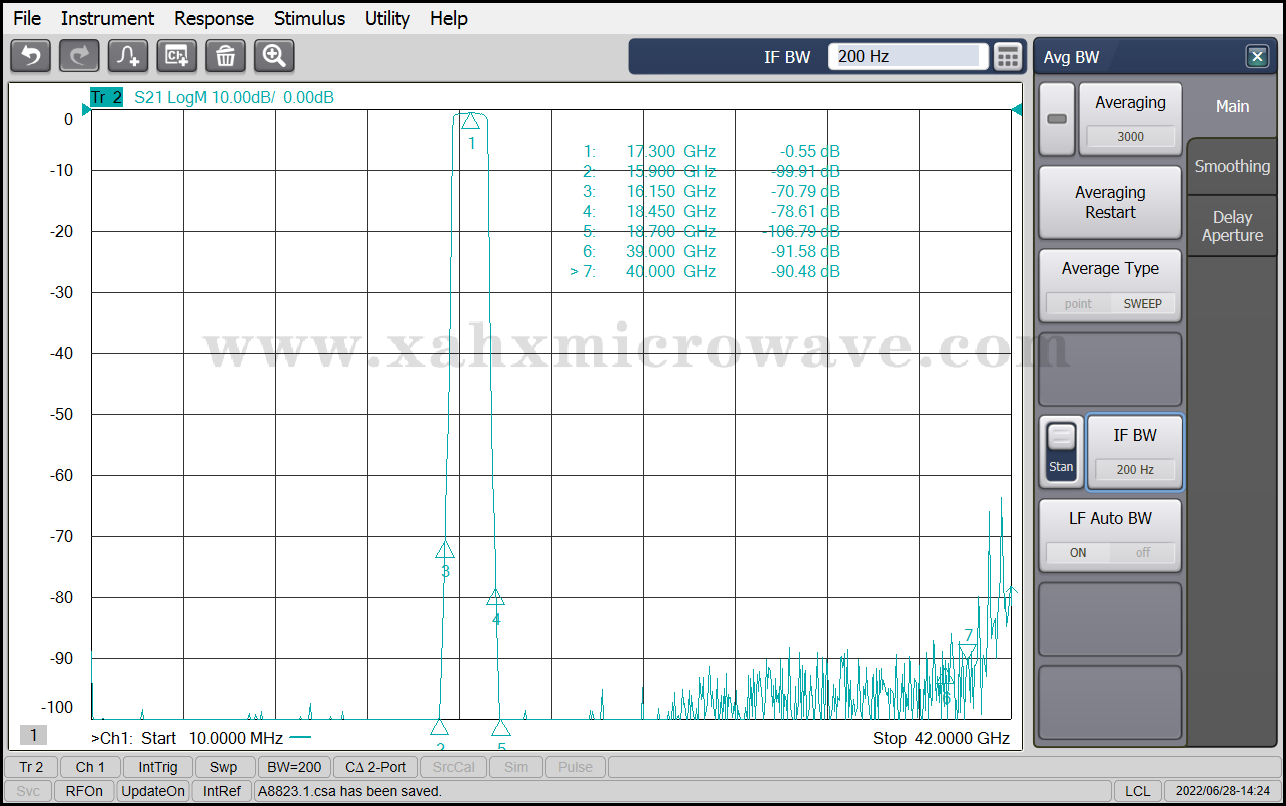Select marker 4 triangle on trace

(495, 597)
